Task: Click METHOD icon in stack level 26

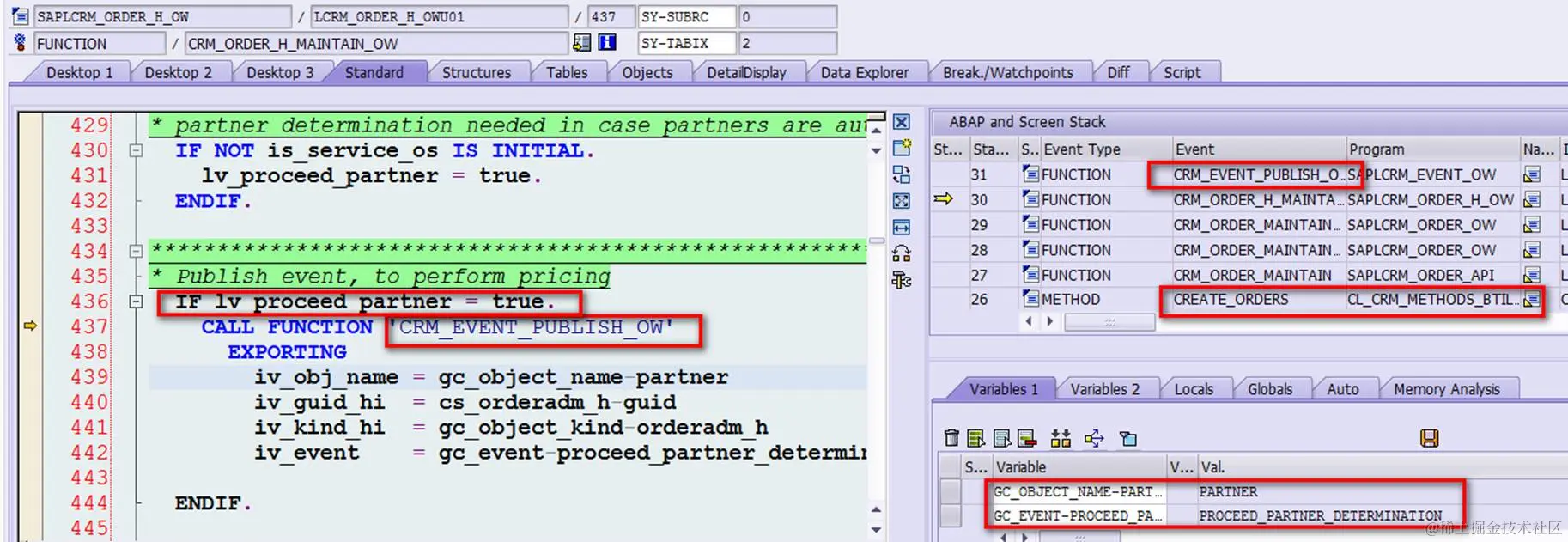Action: point(1030,299)
